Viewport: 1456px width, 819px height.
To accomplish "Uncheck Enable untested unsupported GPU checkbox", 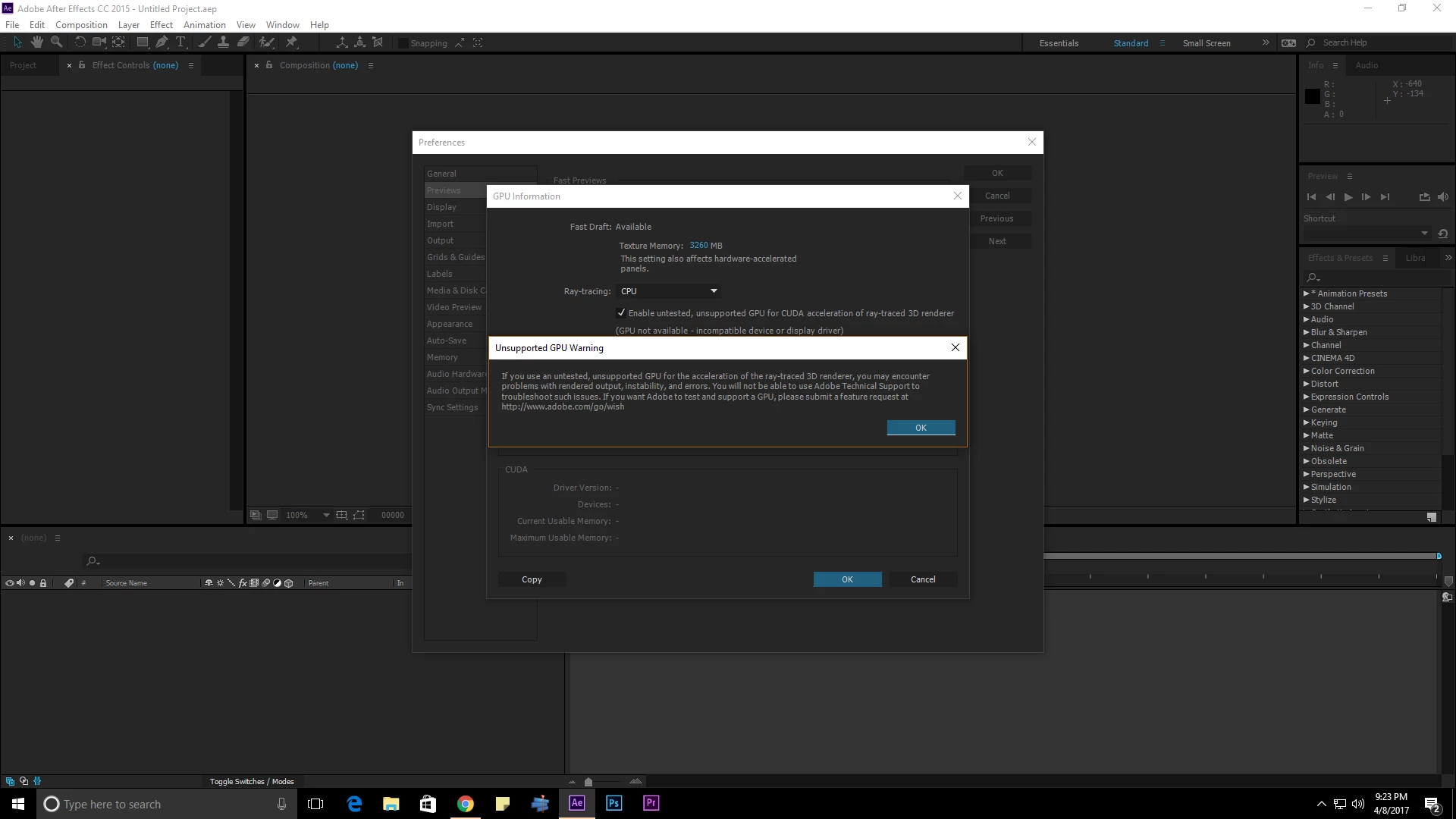I will pos(622,313).
